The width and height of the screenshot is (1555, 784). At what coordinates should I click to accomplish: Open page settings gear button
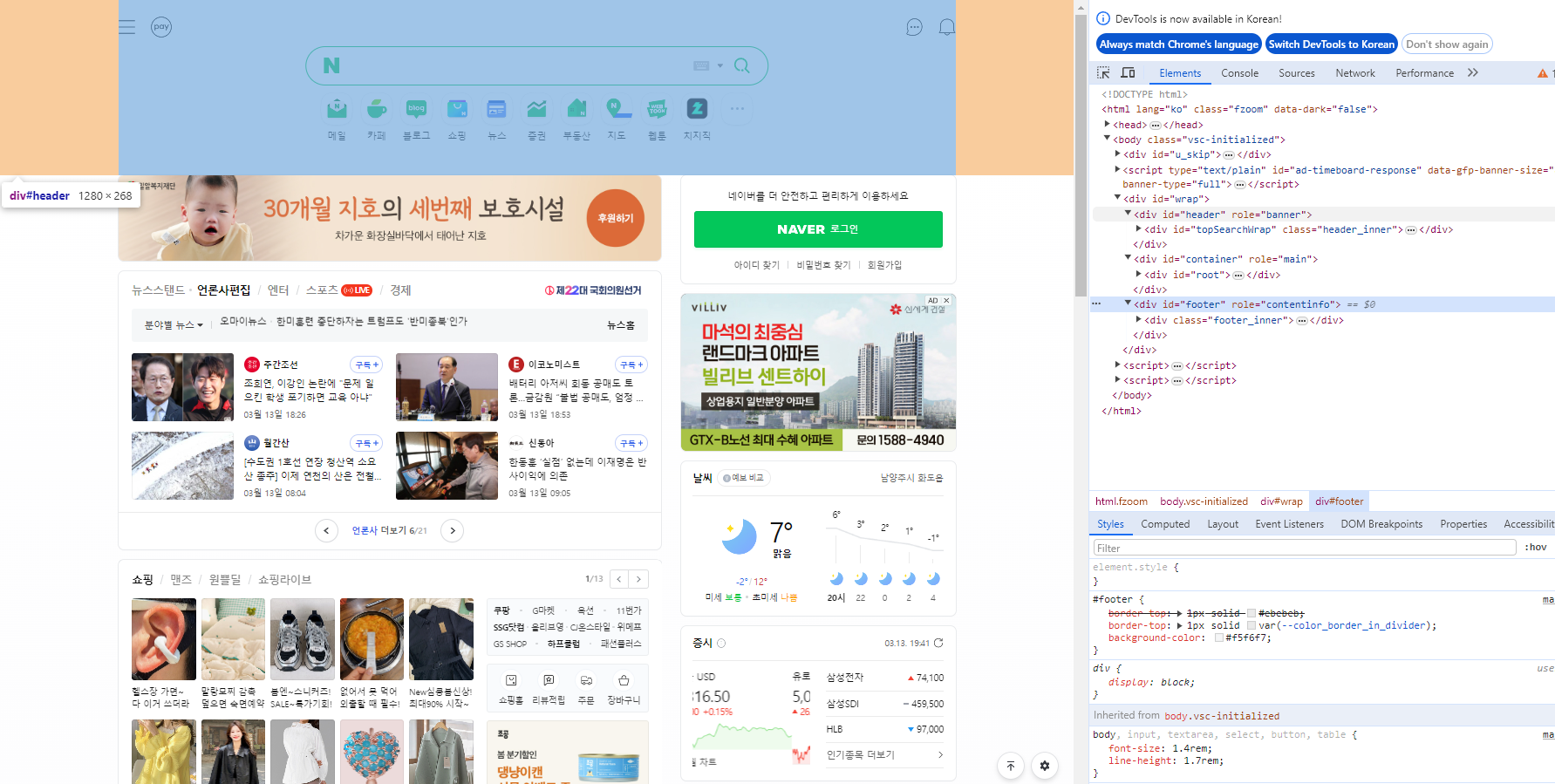click(x=1045, y=766)
